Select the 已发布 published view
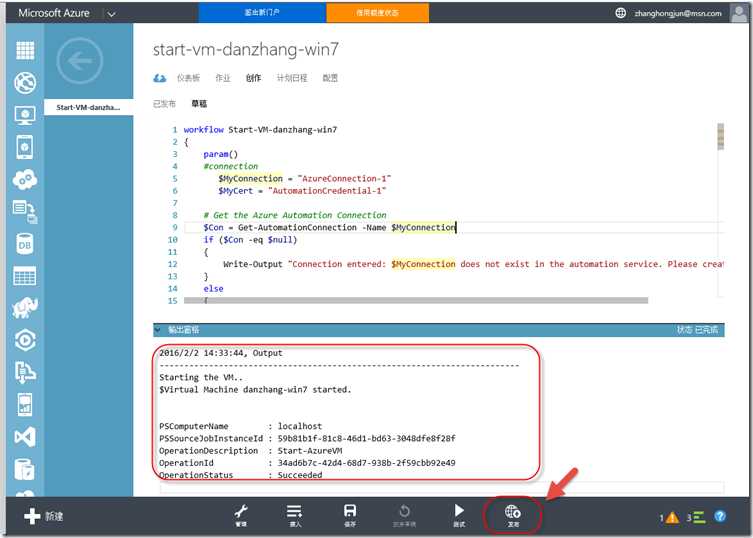Screen dimensions: 753x538 click(164, 103)
